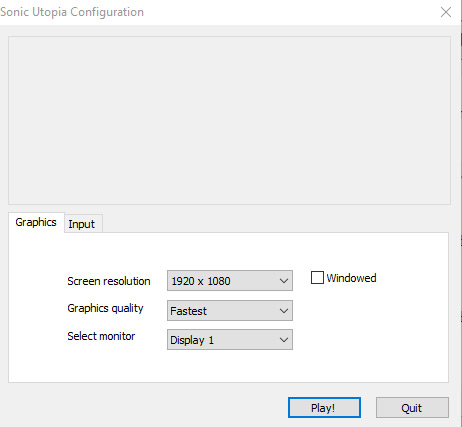Tick the Windowed checkbox box
The image size is (462, 427).
[x=317, y=277]
